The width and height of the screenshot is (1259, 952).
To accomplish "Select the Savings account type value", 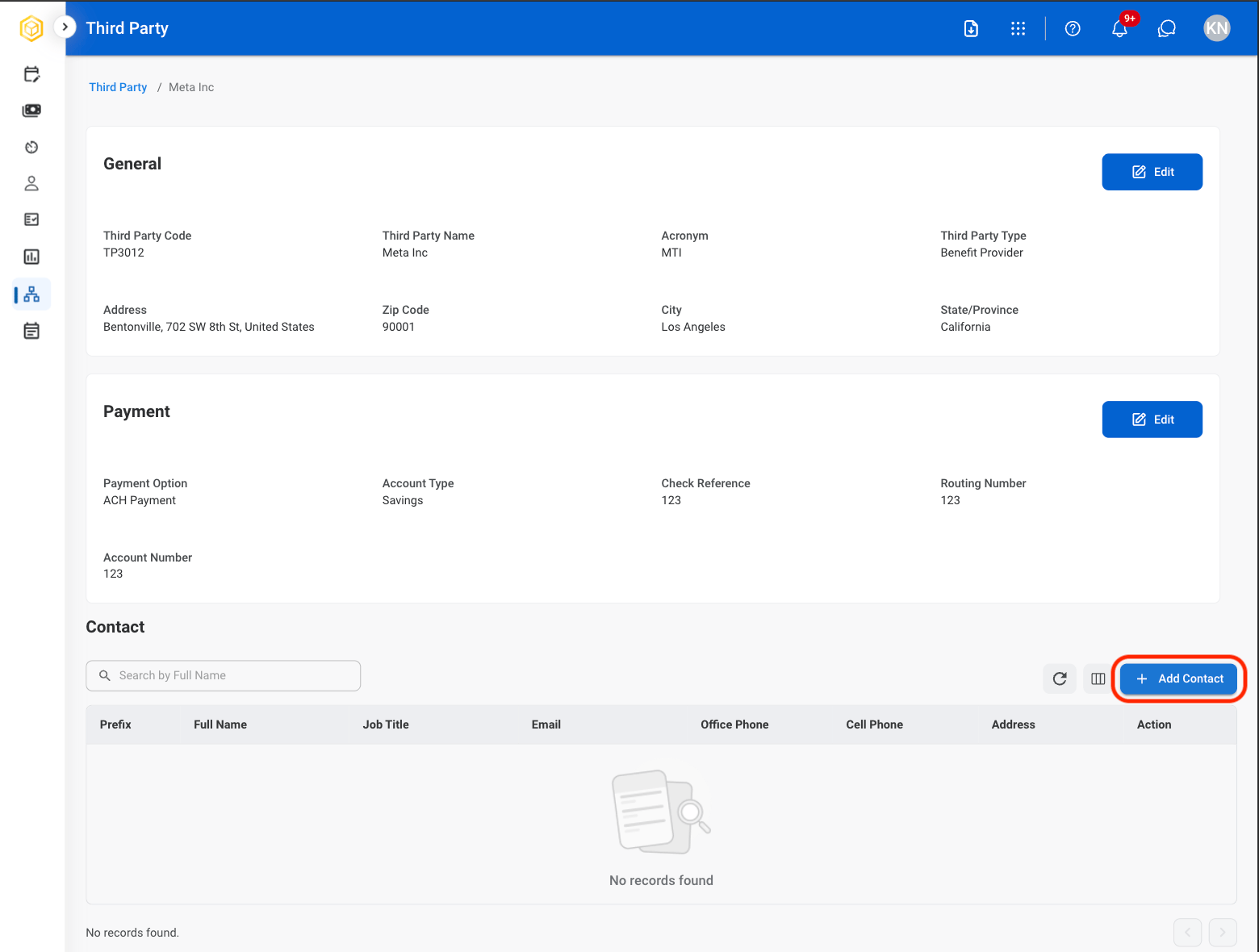I will click(403, 500).
